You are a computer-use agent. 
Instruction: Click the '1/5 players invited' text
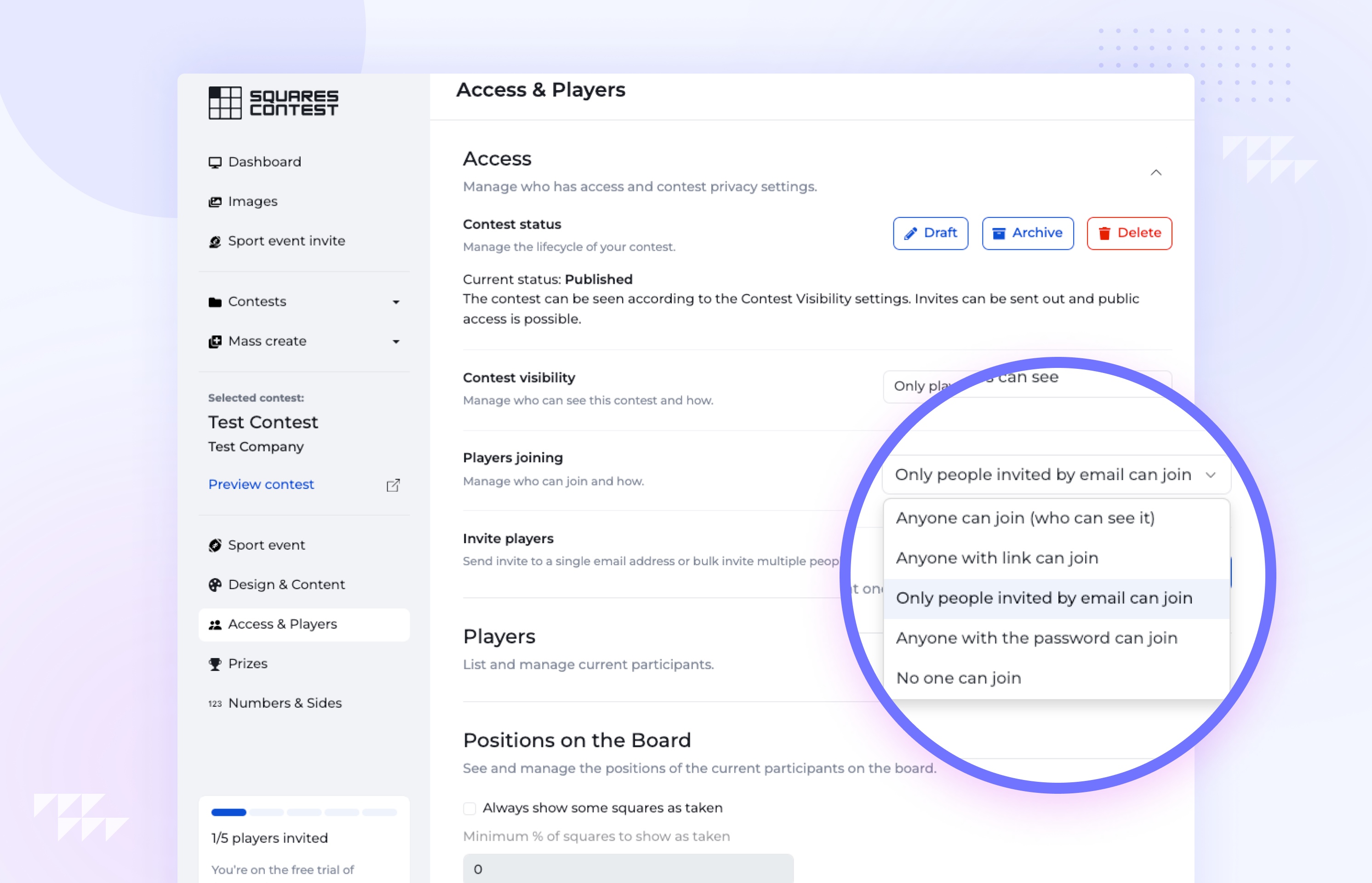click(x=269, y=838)
